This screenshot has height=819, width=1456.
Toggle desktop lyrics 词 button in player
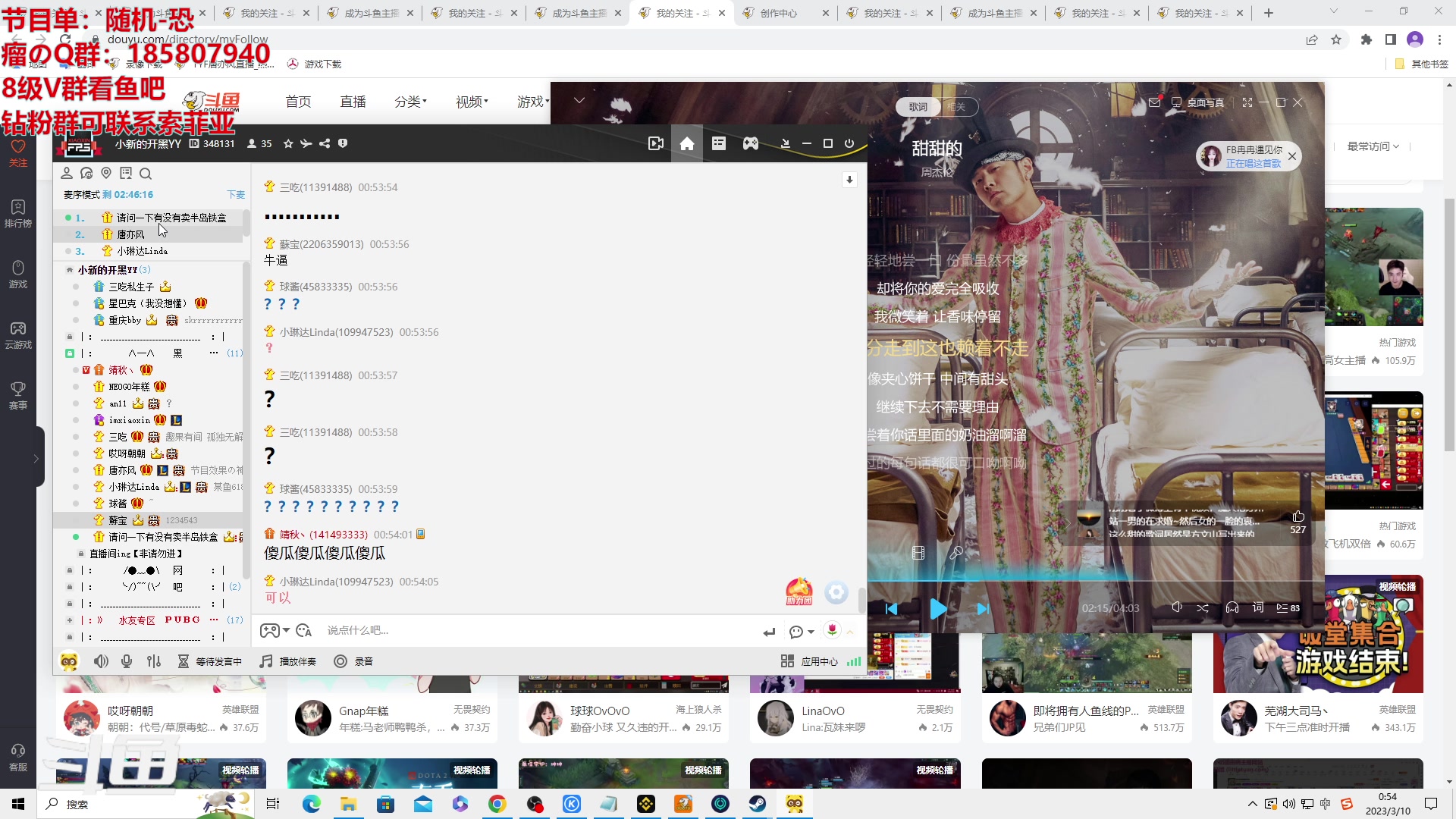point(1258,607)
